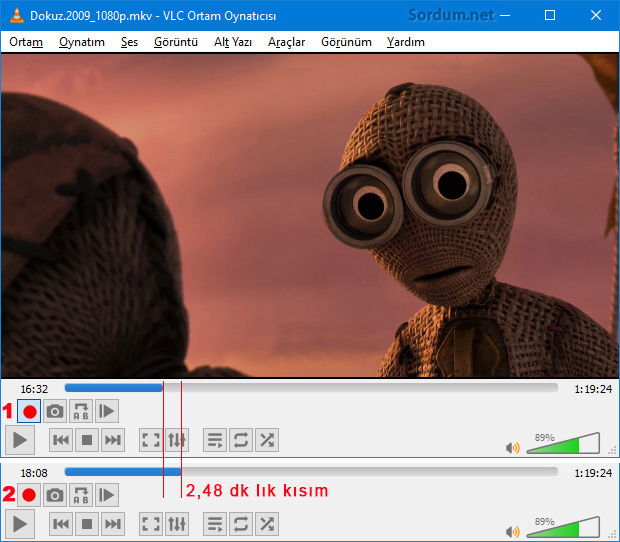Toggle loop mode in the 18:08 control bar
620x542 pixels.
[241, 524]
